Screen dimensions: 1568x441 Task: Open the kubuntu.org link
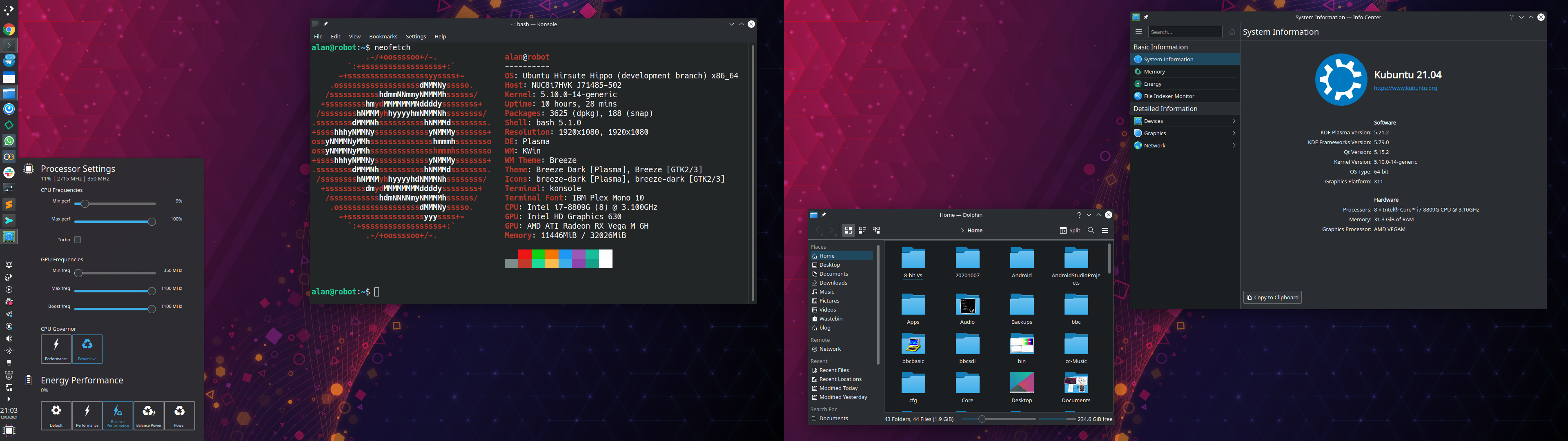(x=1405, y=88)
